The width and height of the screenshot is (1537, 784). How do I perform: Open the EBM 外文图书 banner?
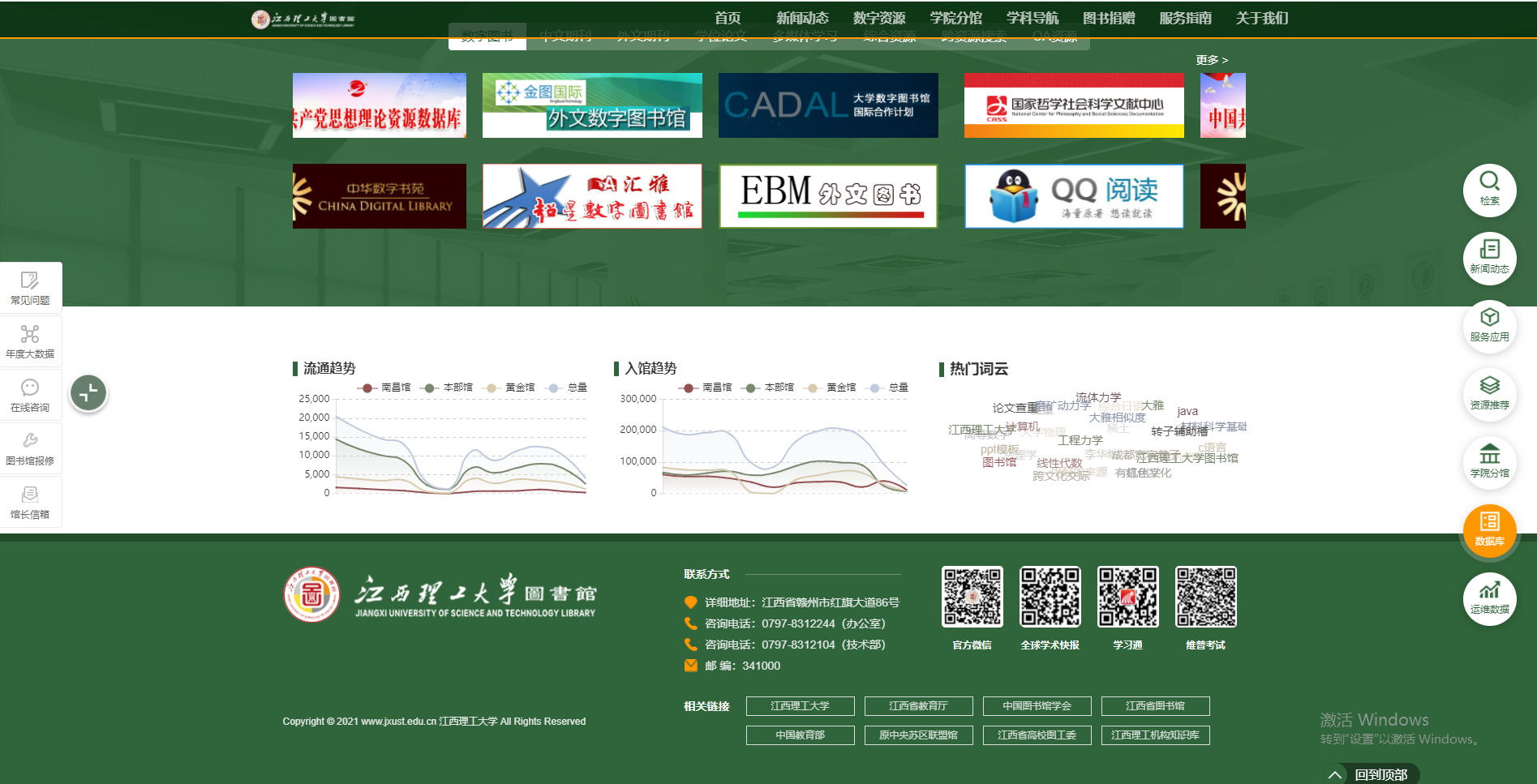[x=828, y=196]
